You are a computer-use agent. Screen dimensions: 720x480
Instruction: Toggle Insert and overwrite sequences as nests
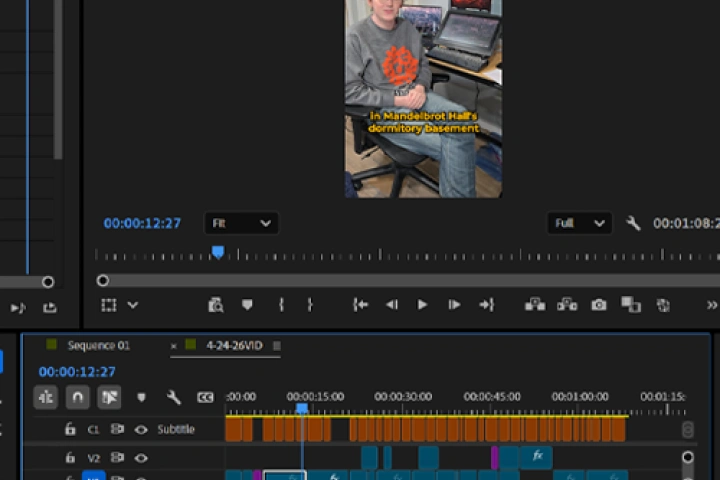(x=45, y=397)
